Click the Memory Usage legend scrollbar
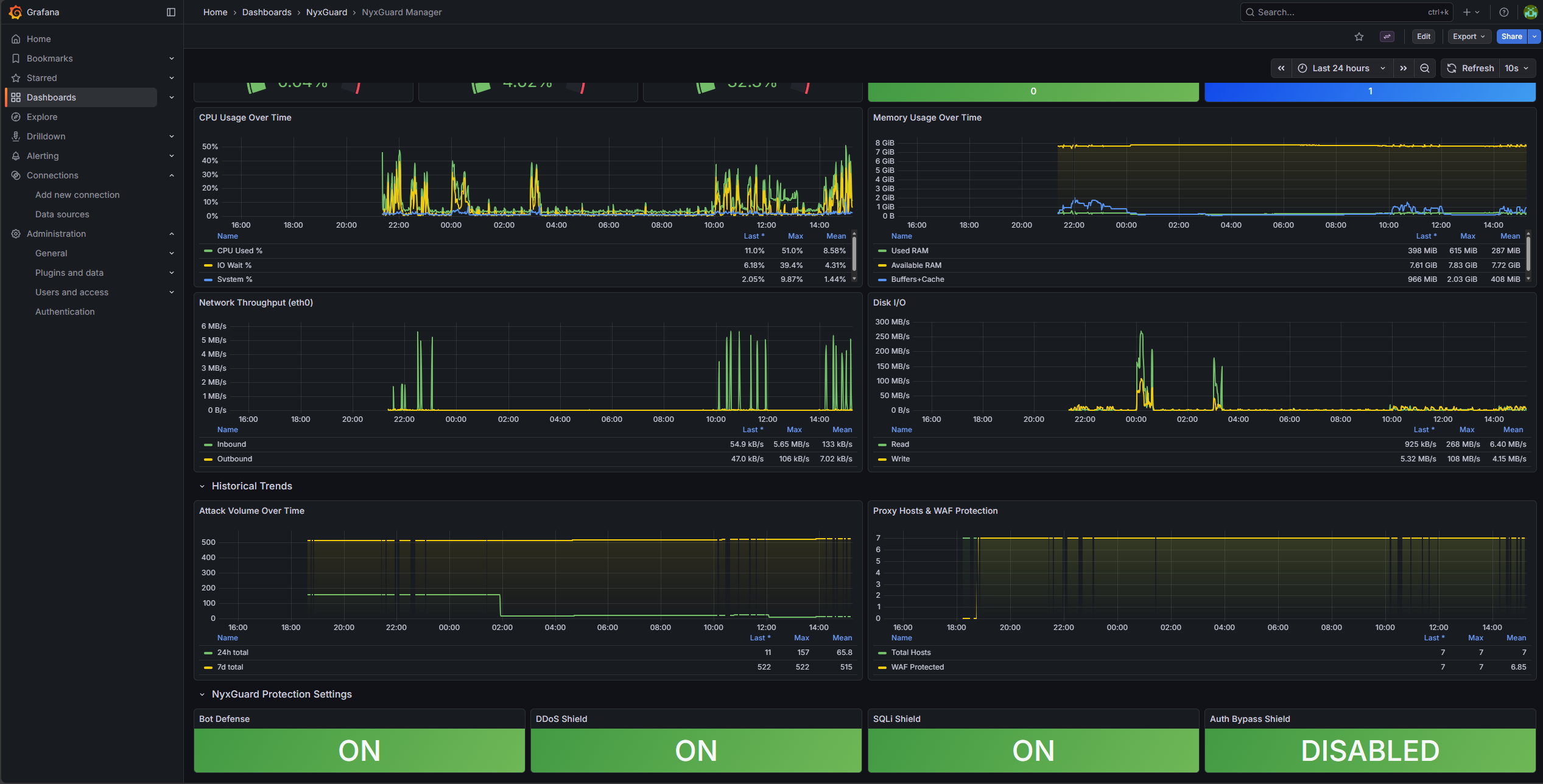The width and height of the screenshot is (1543, 784). click(1528, 254)
